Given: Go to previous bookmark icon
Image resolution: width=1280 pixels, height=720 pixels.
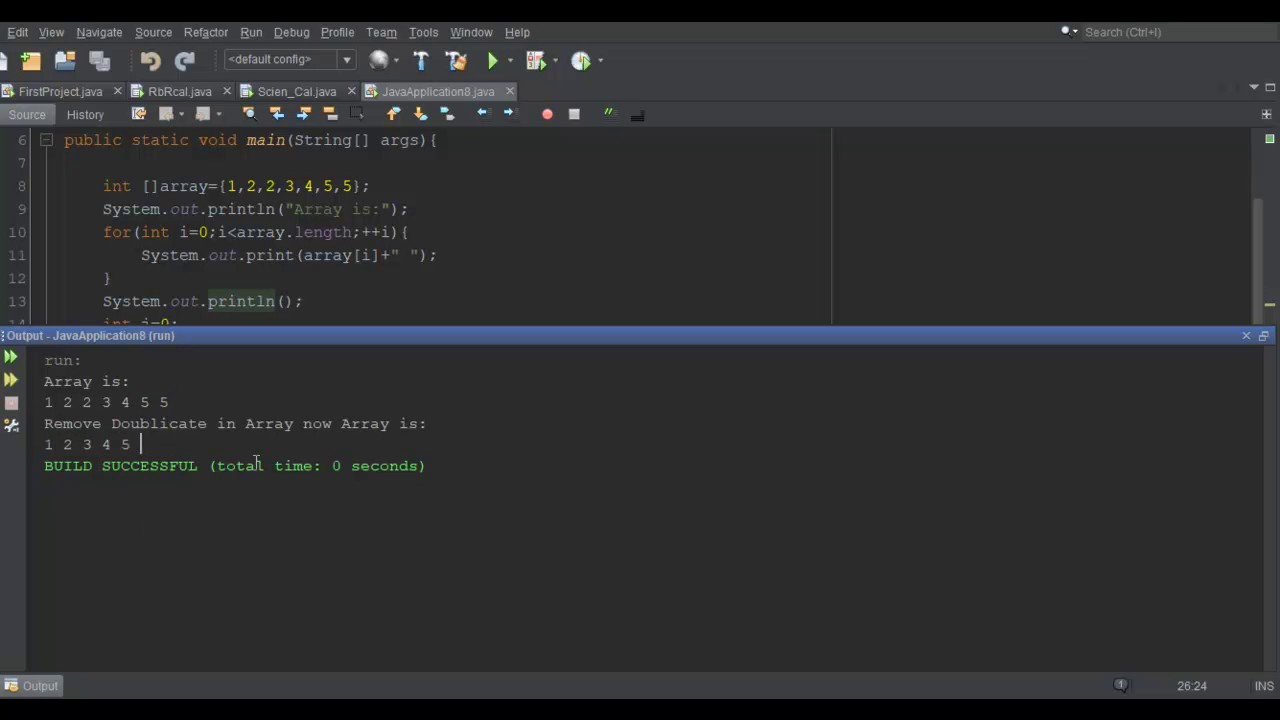Looking at the screenshot, I should [x=393, y=114].
